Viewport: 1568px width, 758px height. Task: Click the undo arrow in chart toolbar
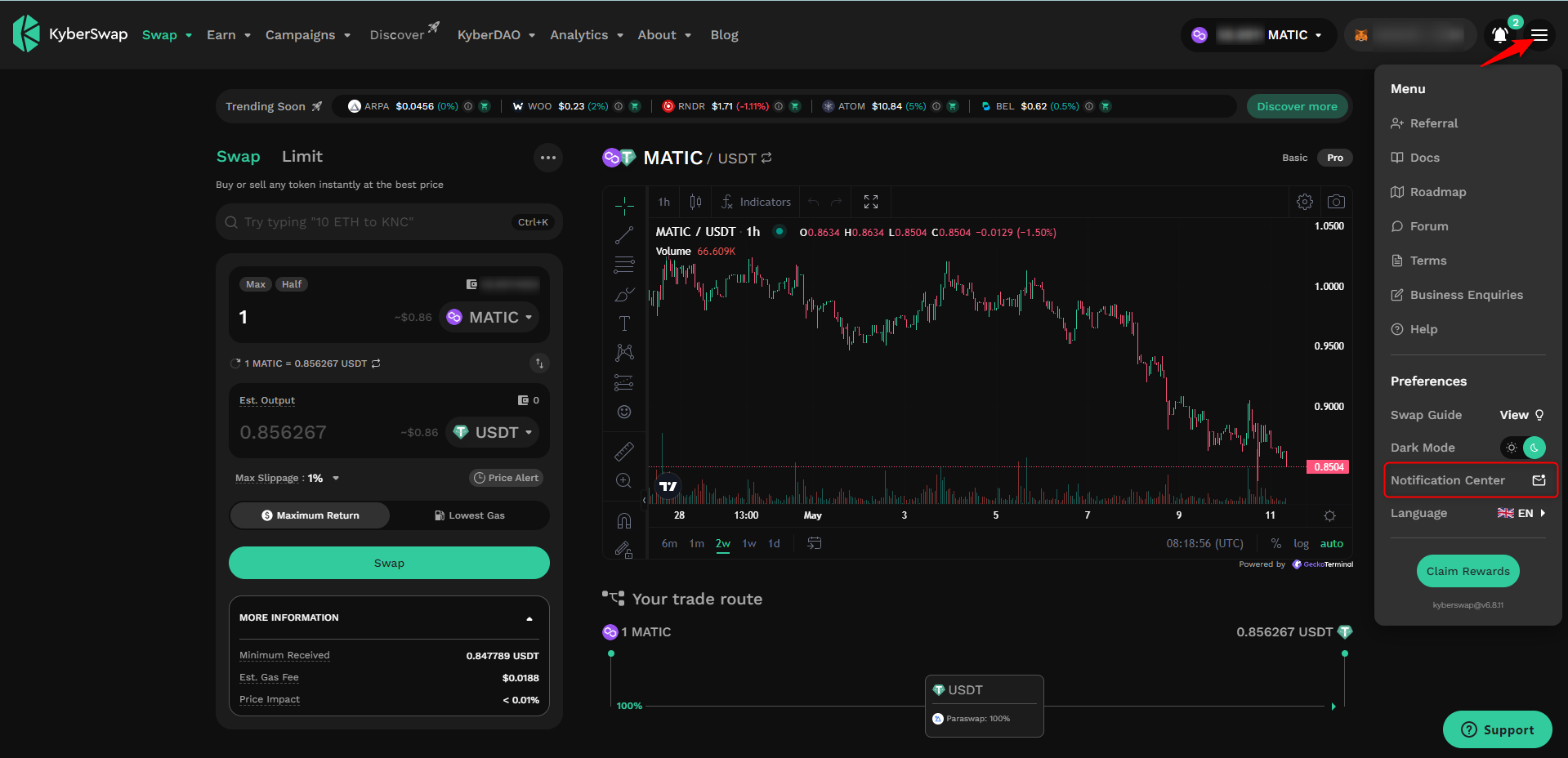(x=814, y=202)
